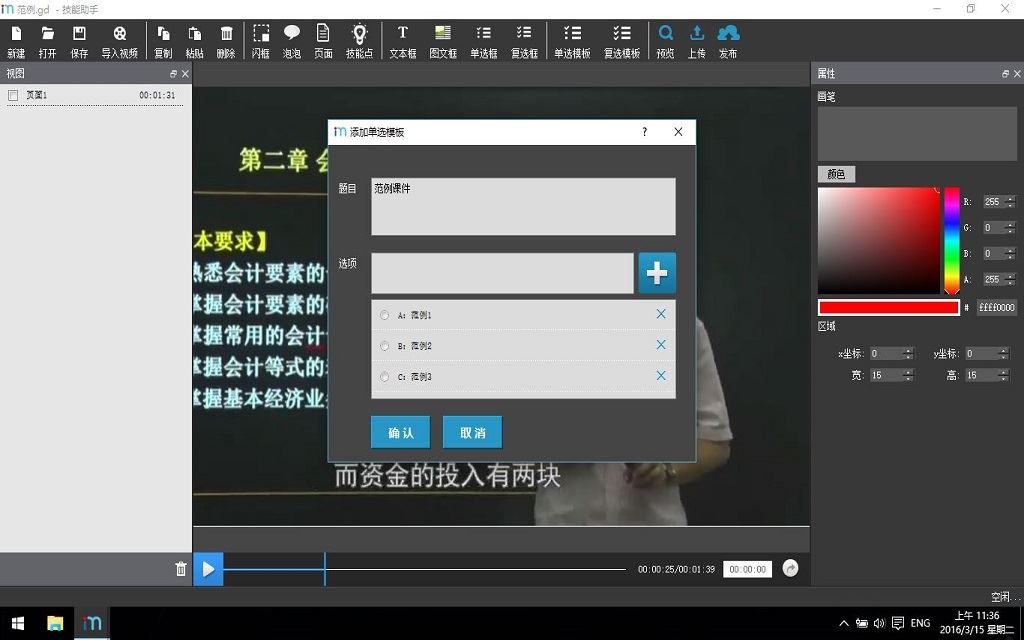Click the G value stepper arrows
The image size is (1024, 640).
tap(1010, 228)
